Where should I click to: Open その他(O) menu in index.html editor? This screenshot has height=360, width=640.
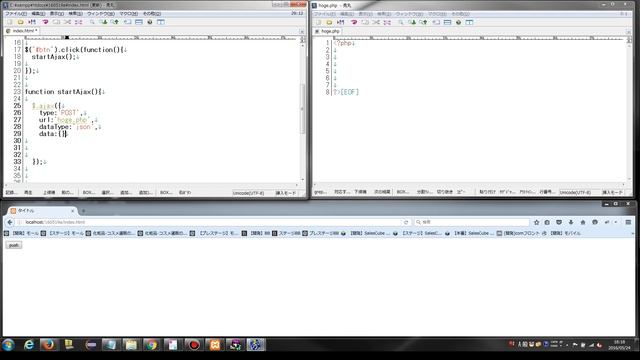[x=152, y=13]
